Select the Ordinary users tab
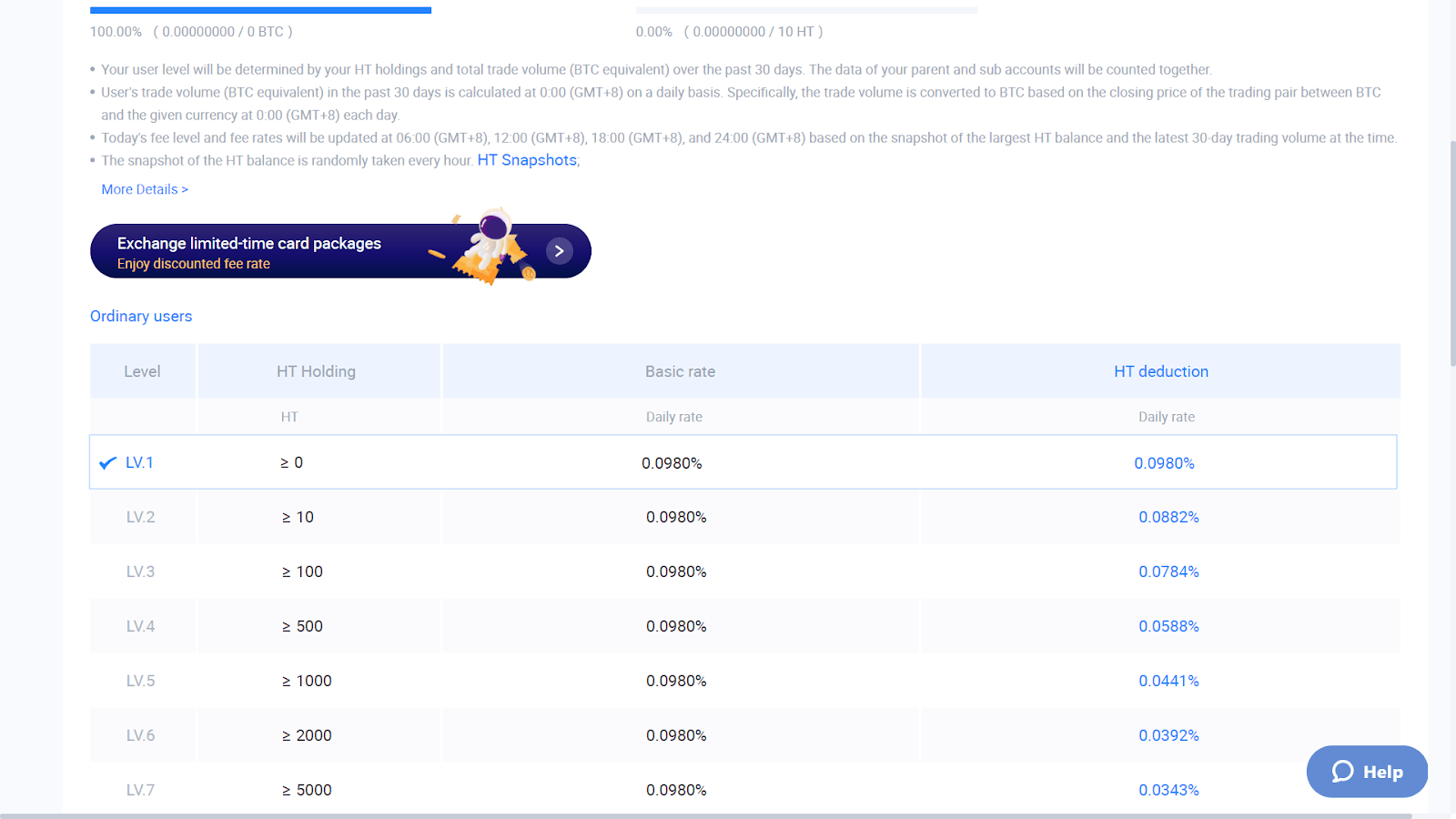The image size is (1456, 819). point(141,316)
